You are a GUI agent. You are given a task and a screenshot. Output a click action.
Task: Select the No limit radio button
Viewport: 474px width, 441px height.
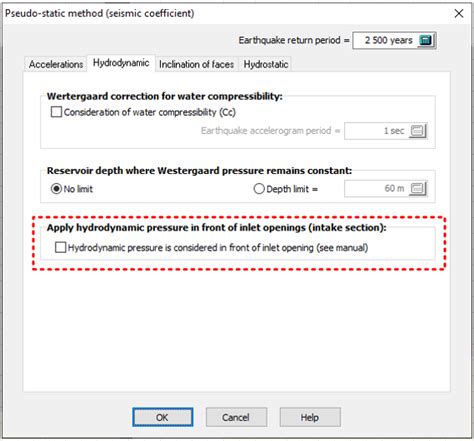pos(56,189)
